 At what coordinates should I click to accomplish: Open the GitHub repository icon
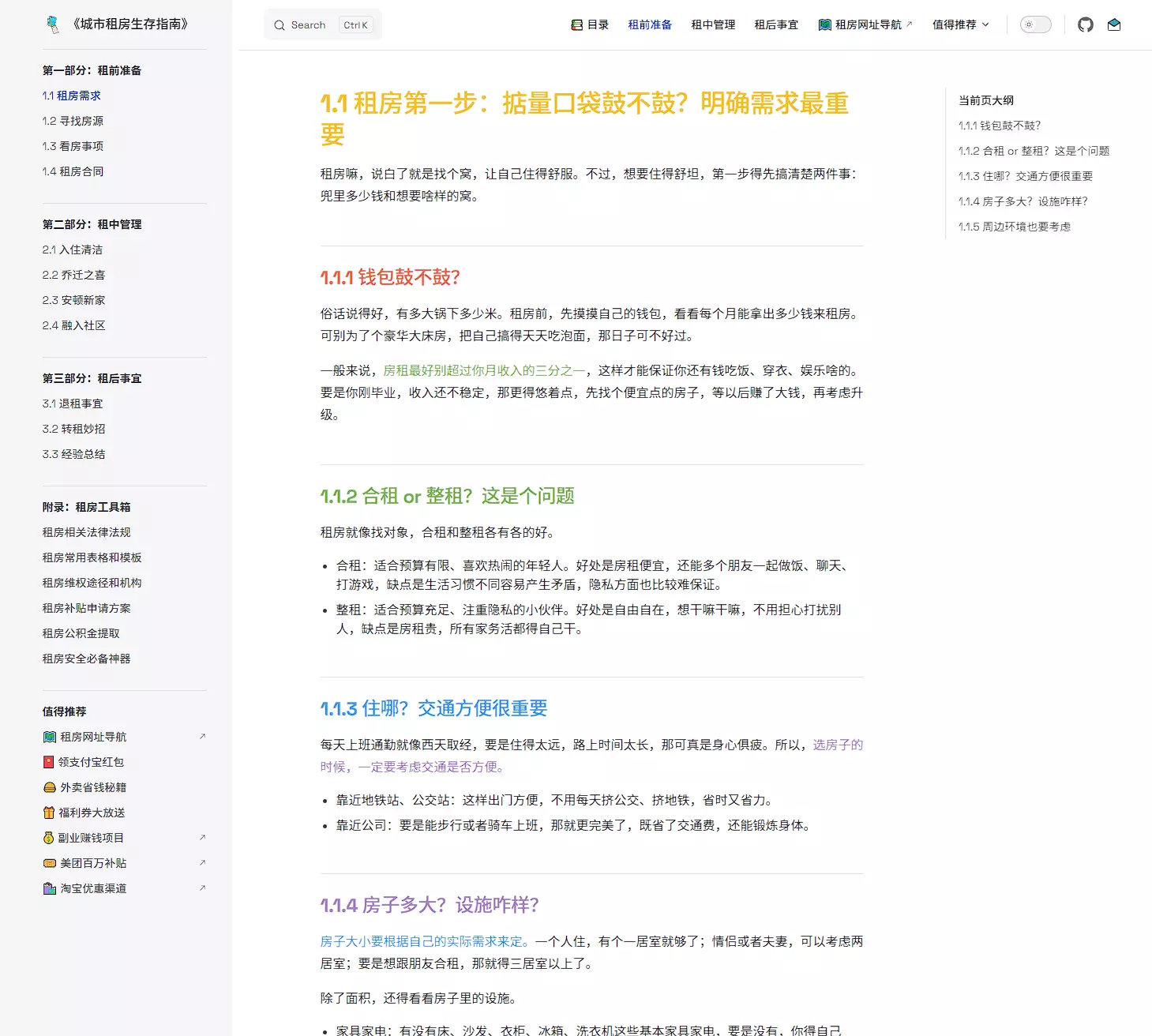[x=1086, y=24]
